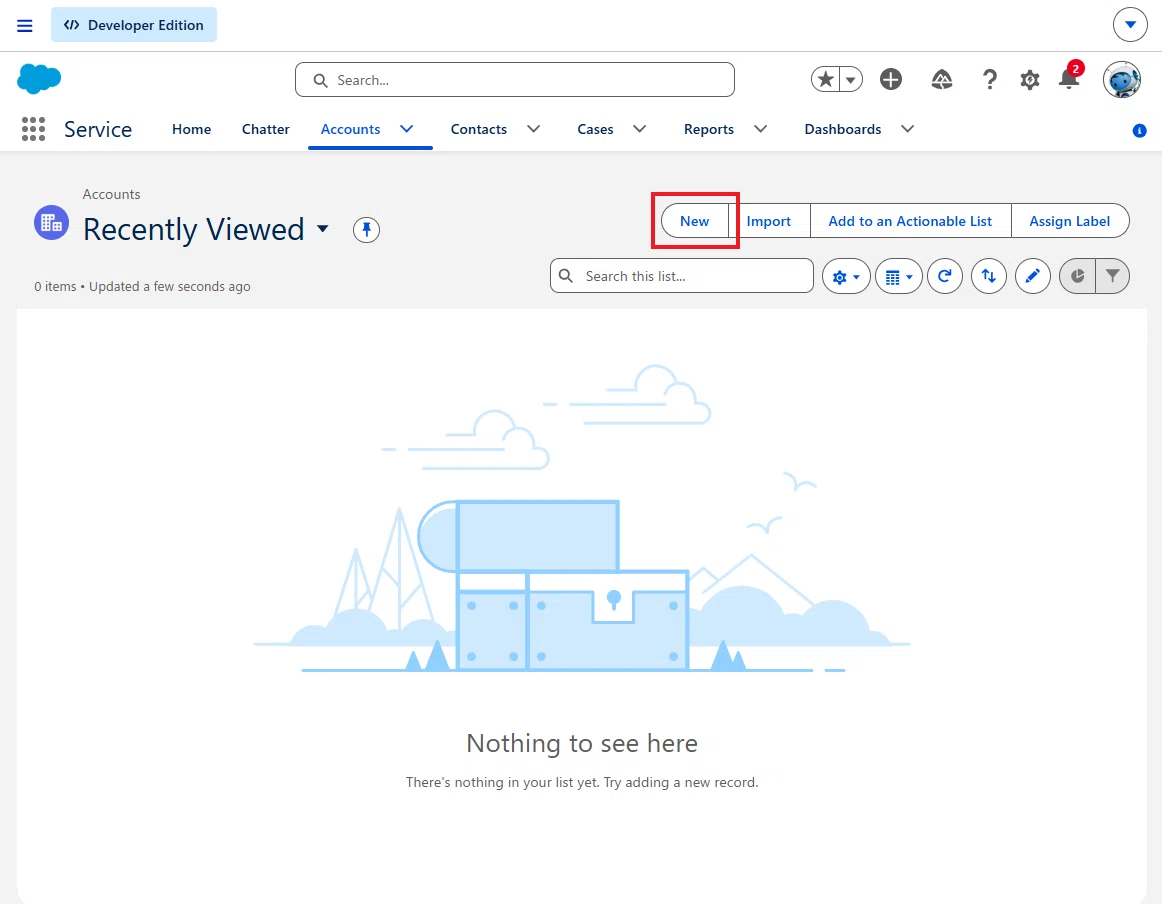
Task: Open the Help question mark icon
Action: tap(989, 79)
